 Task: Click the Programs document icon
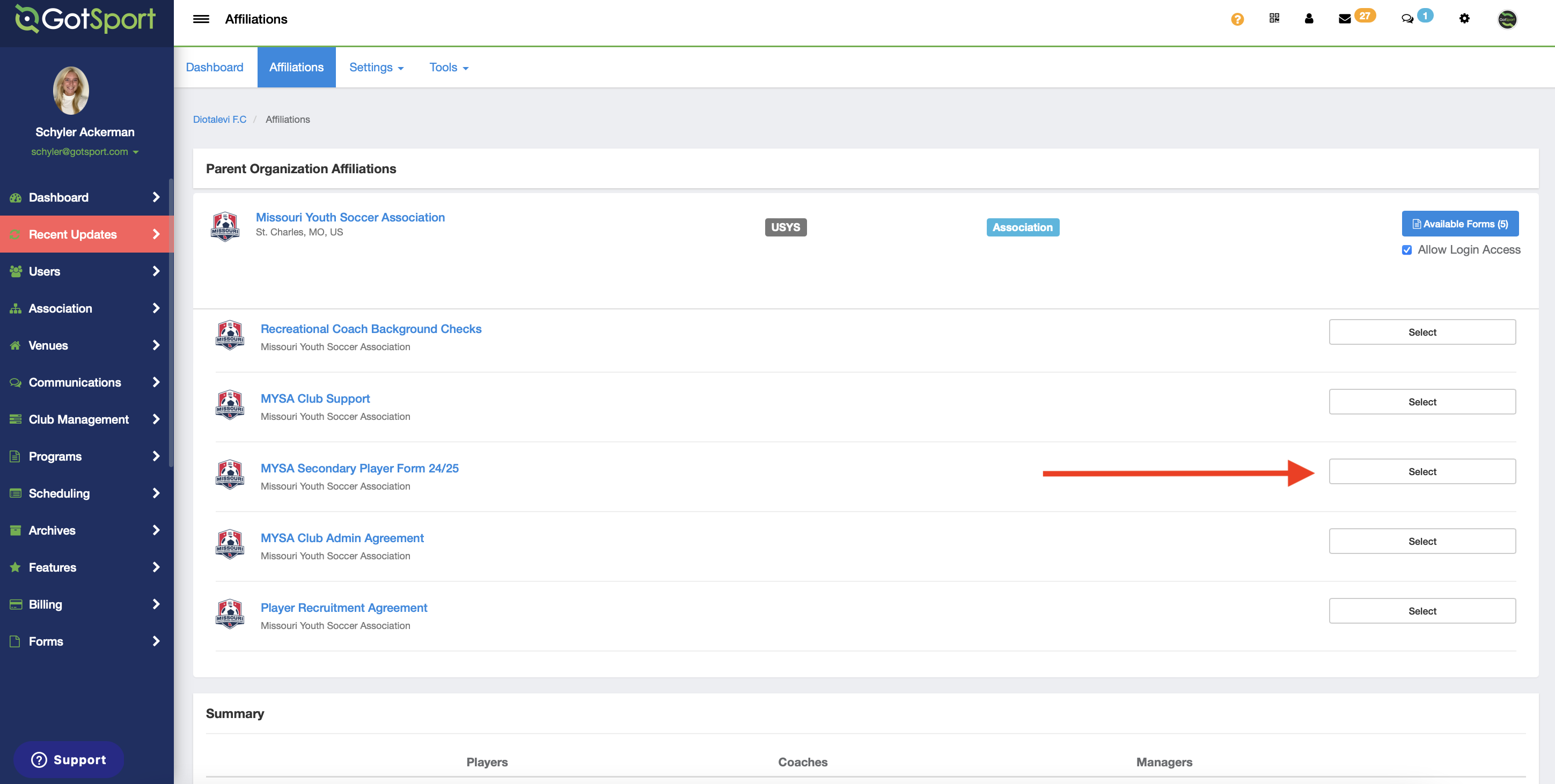[x=16, y=456]
